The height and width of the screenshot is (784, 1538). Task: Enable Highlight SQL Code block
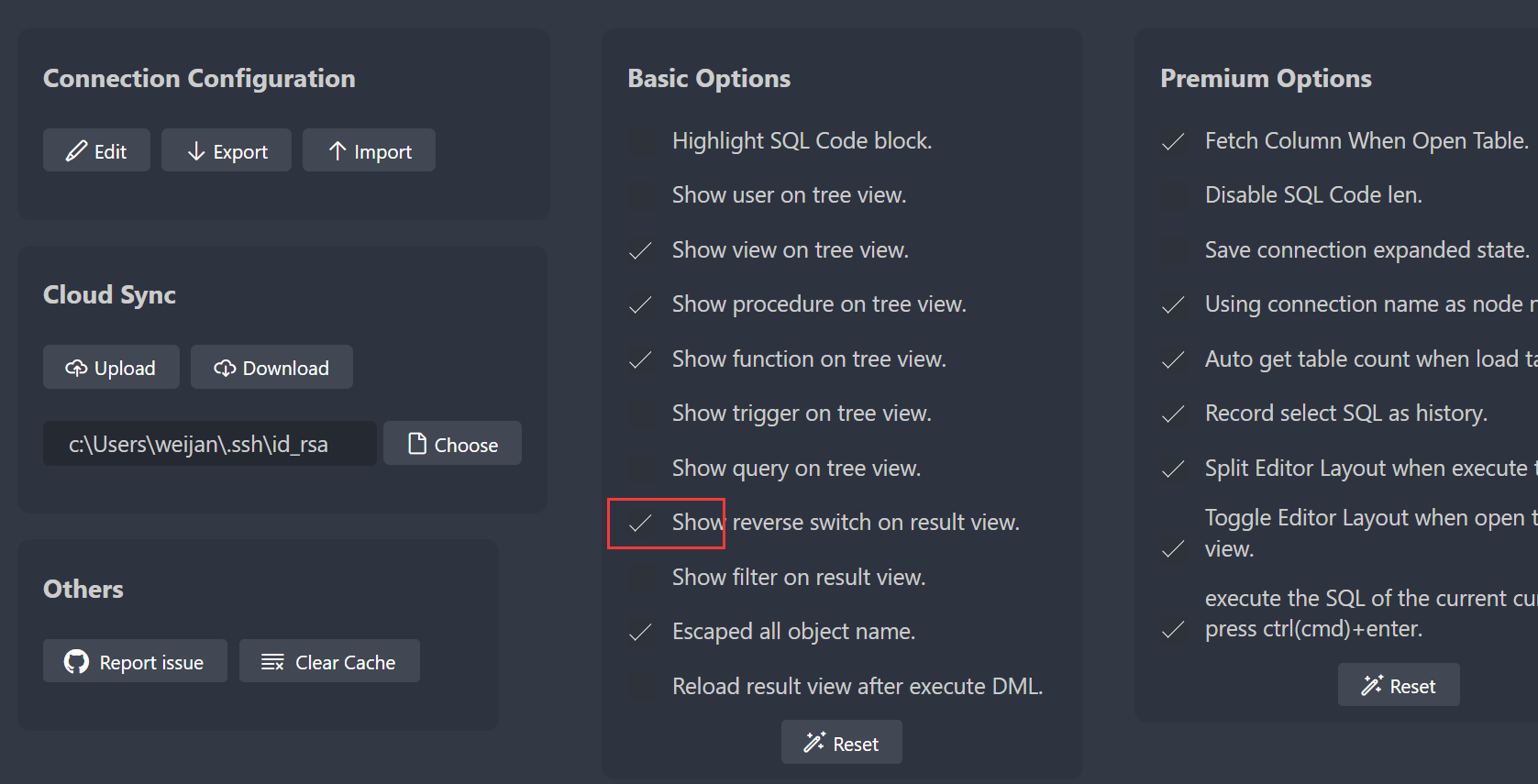640,140
